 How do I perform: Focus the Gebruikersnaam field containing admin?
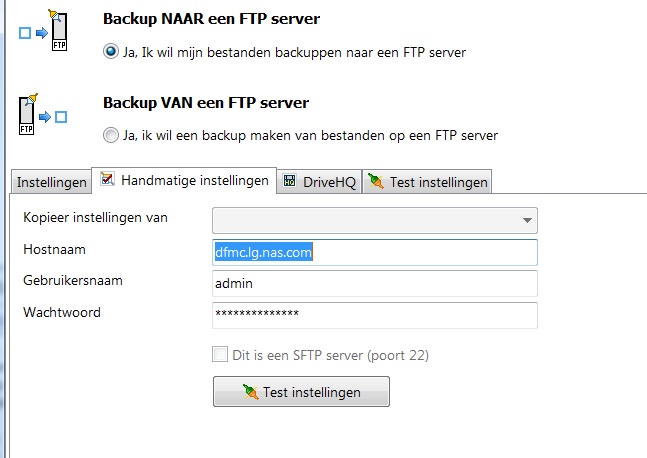click(375, 284)
